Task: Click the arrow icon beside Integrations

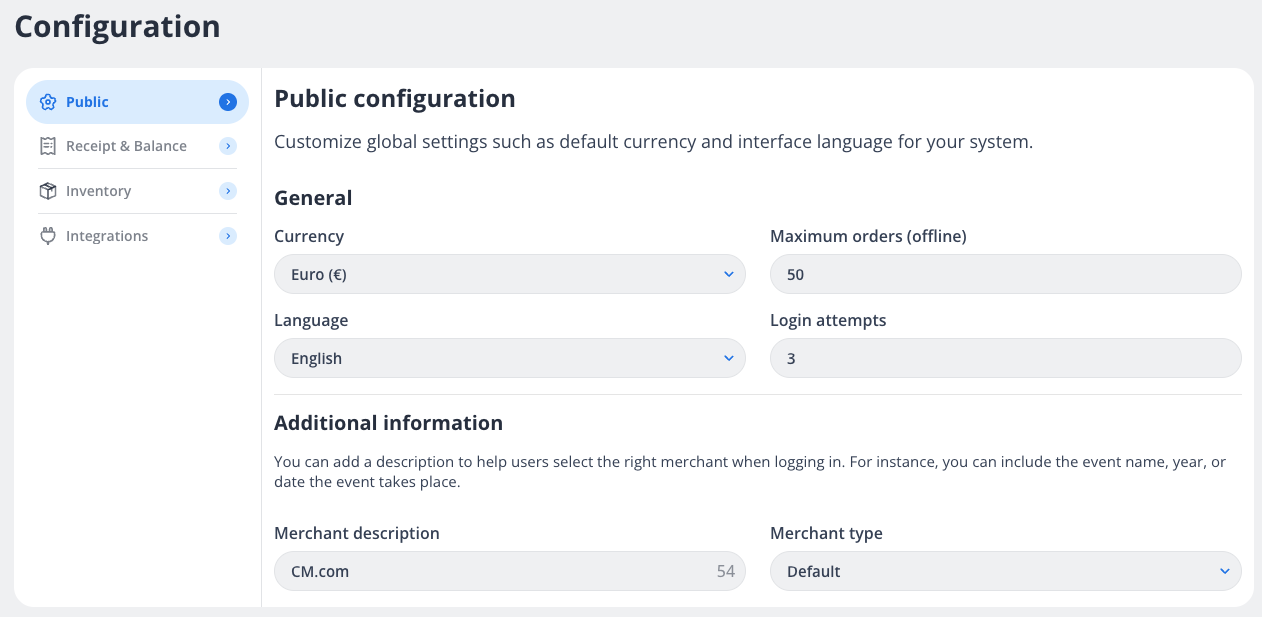Action: click(228, 236)
